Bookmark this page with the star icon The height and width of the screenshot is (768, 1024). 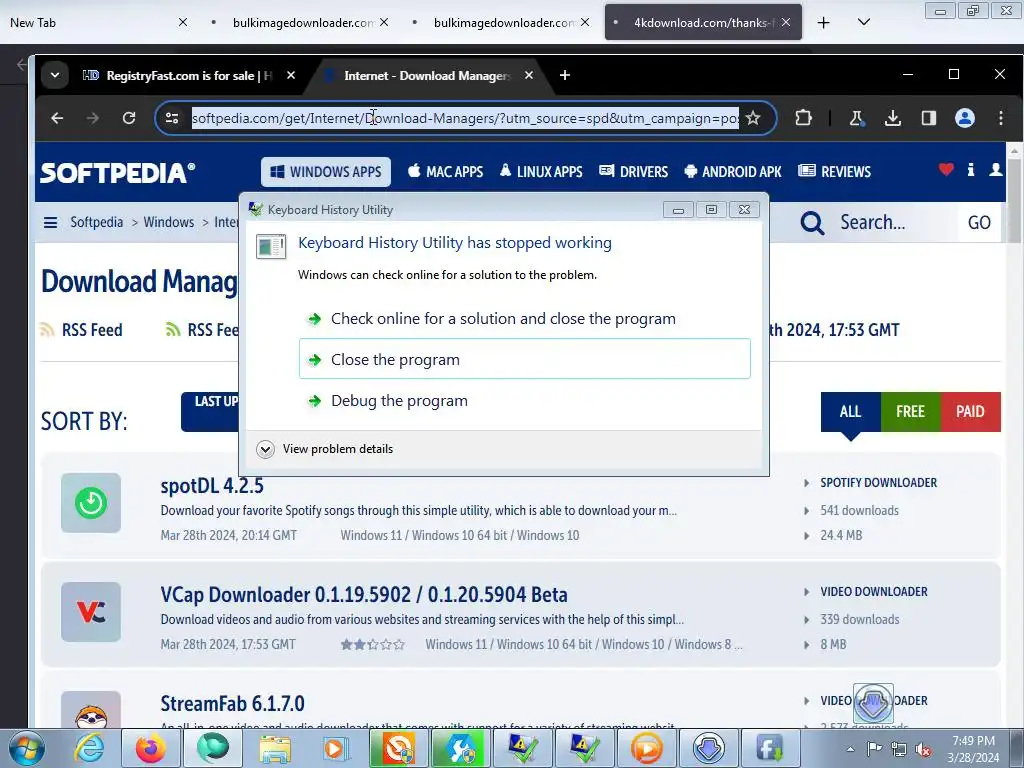click(753, 118)
